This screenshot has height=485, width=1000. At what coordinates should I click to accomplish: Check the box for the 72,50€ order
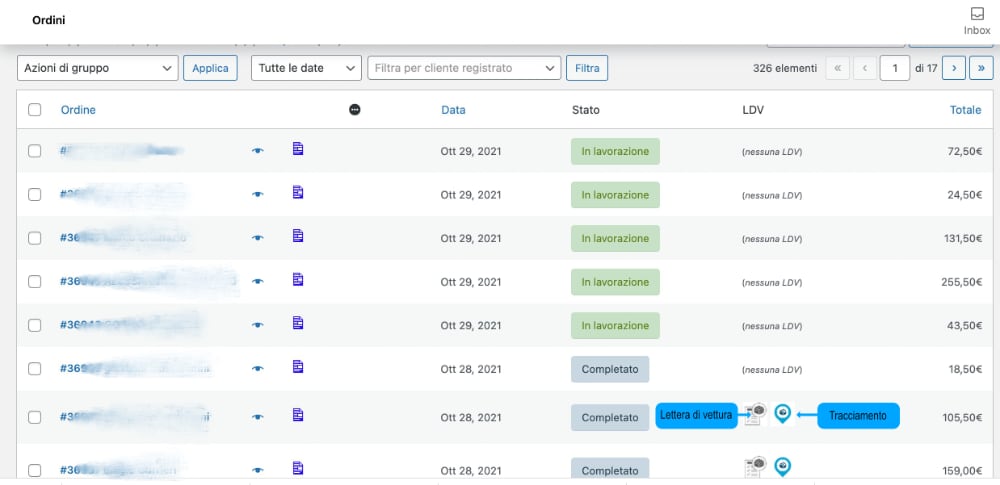pos(35,151)
